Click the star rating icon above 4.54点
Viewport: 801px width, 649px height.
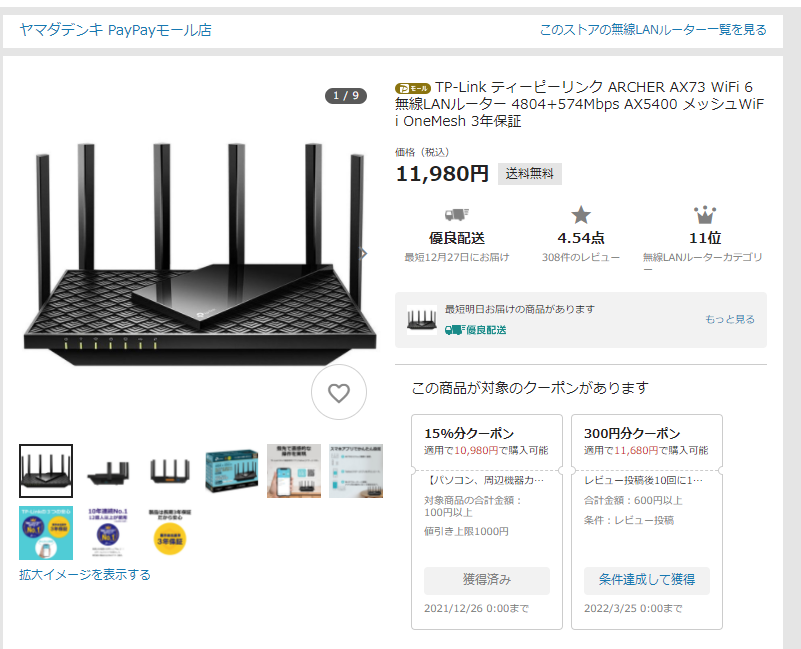pos(581,215)
